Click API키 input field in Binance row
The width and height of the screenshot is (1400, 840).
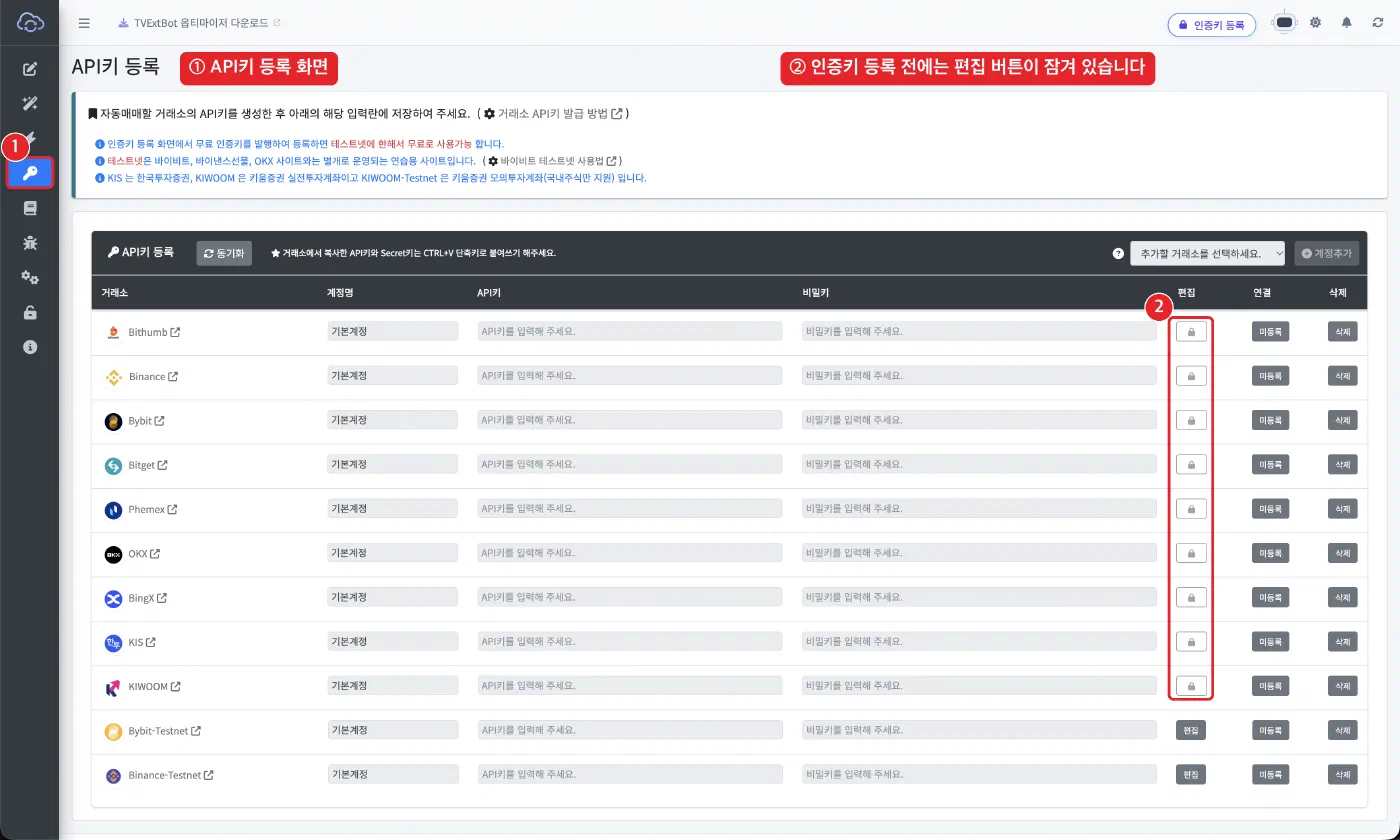tap(629, 376)
